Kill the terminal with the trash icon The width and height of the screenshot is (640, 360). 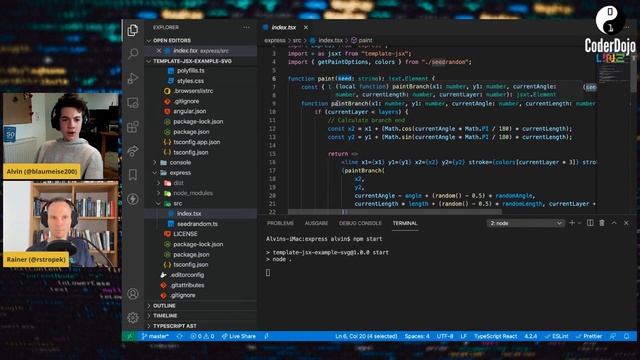(602, 223)
